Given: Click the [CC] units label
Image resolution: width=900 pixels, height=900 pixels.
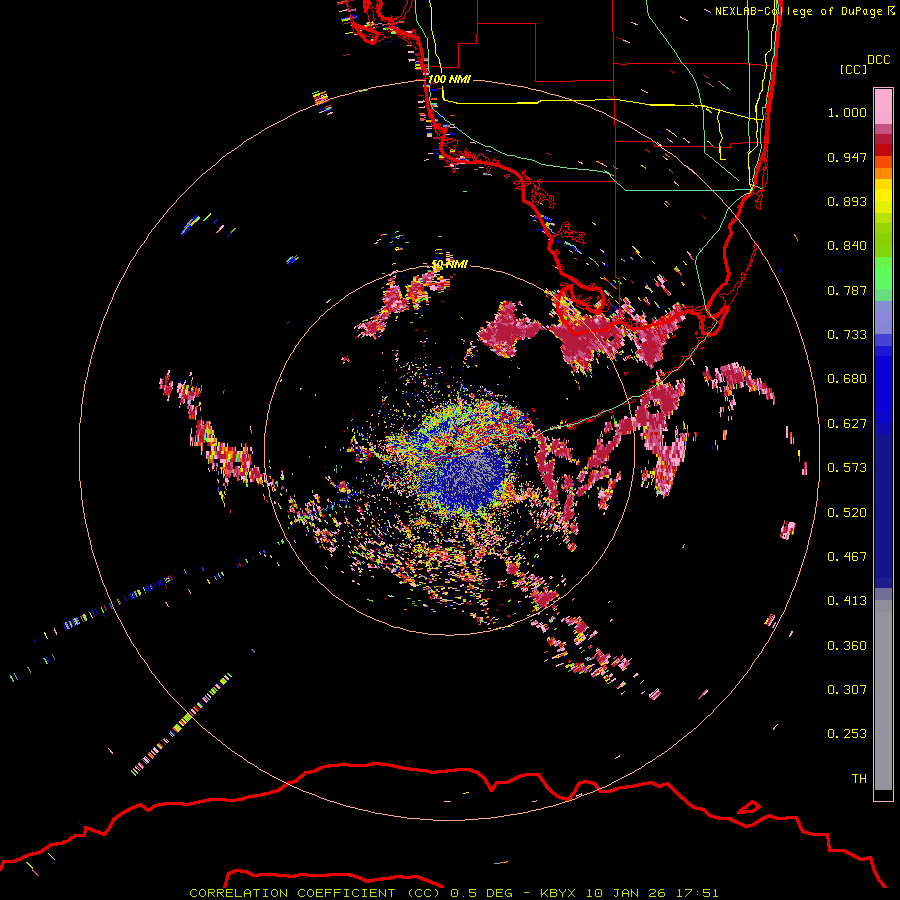Looking at the screenshot, I should pos(853,69).
